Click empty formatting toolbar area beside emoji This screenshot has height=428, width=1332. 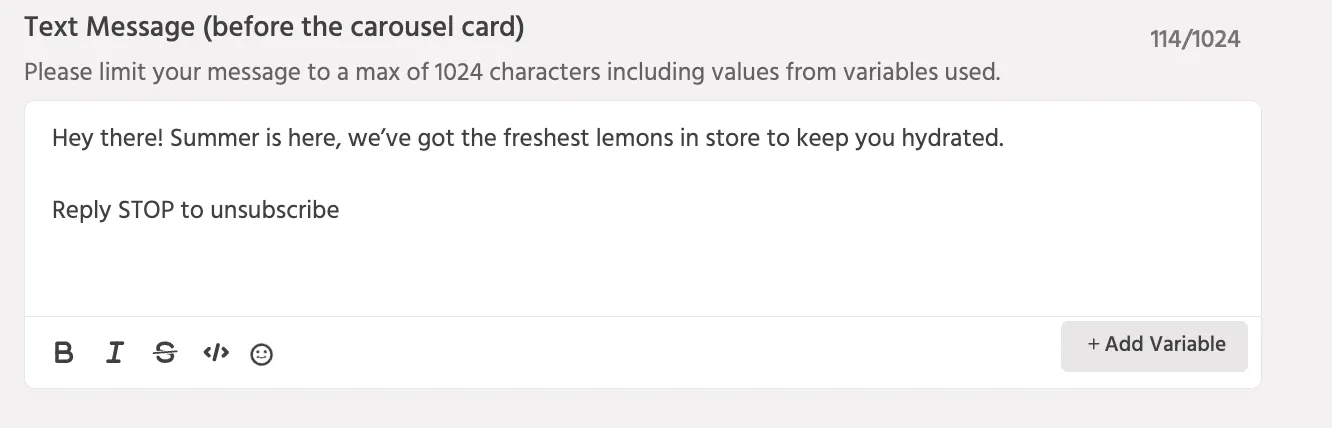tap(660, 352)
